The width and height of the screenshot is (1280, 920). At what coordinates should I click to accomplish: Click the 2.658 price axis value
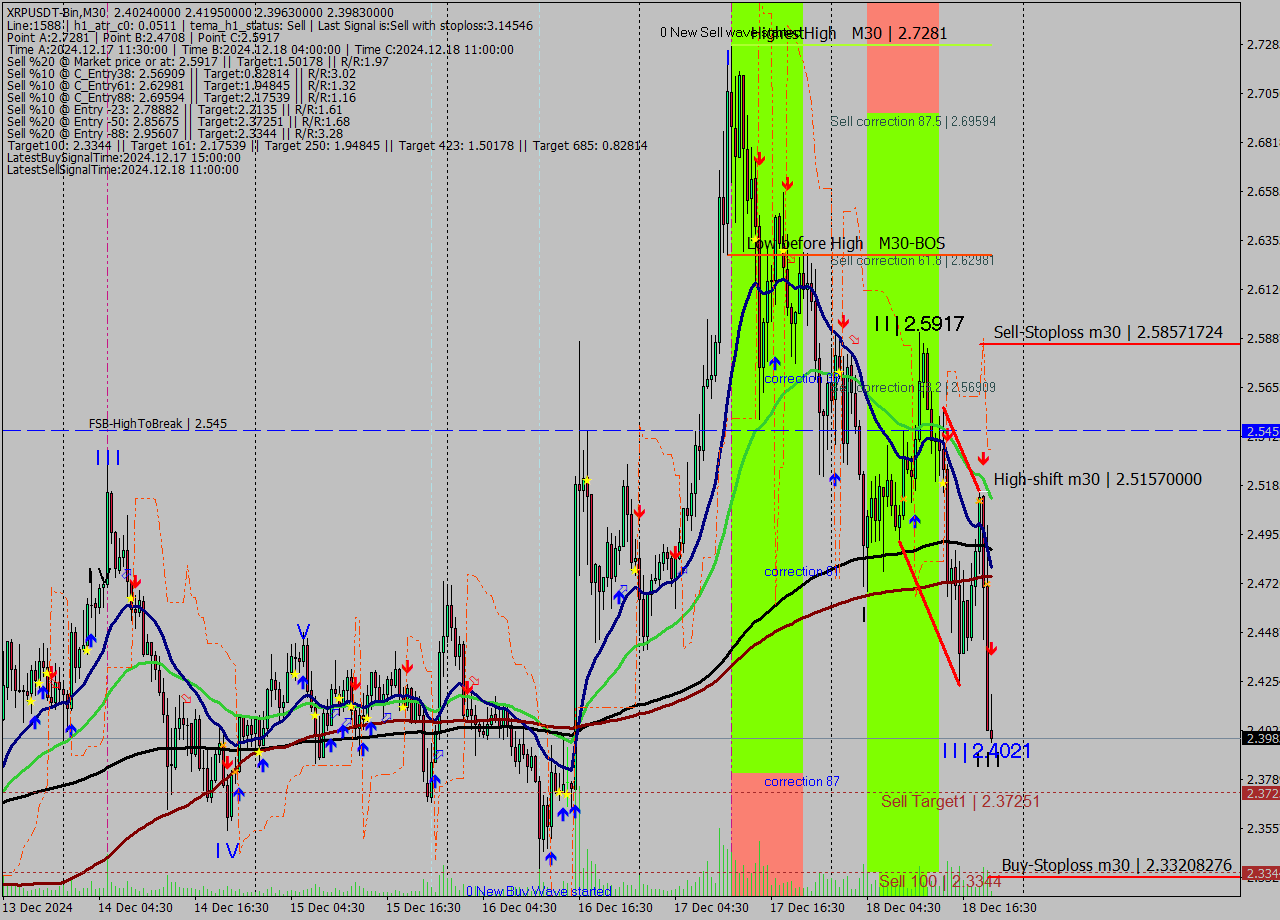point(1262,191)
